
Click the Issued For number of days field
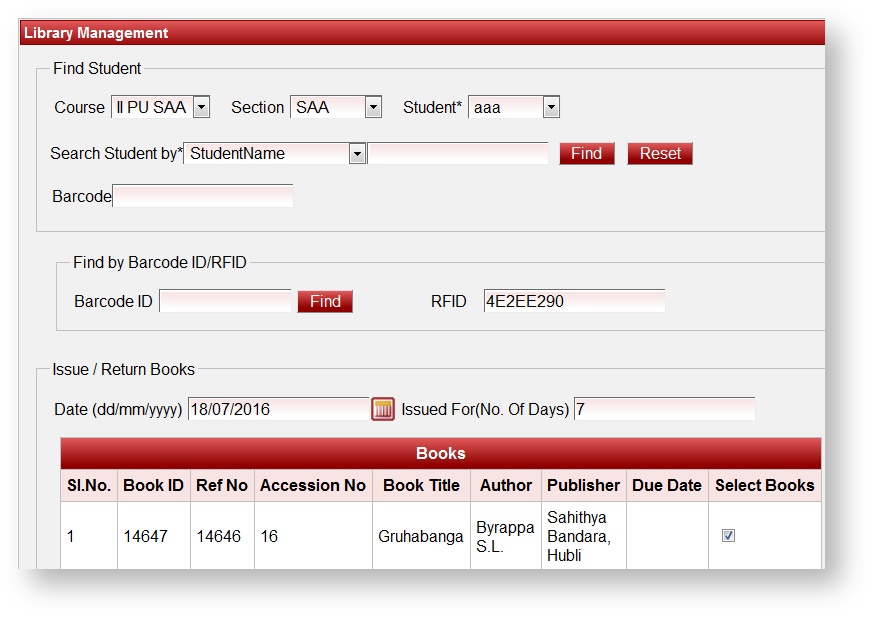click(664, 409)
